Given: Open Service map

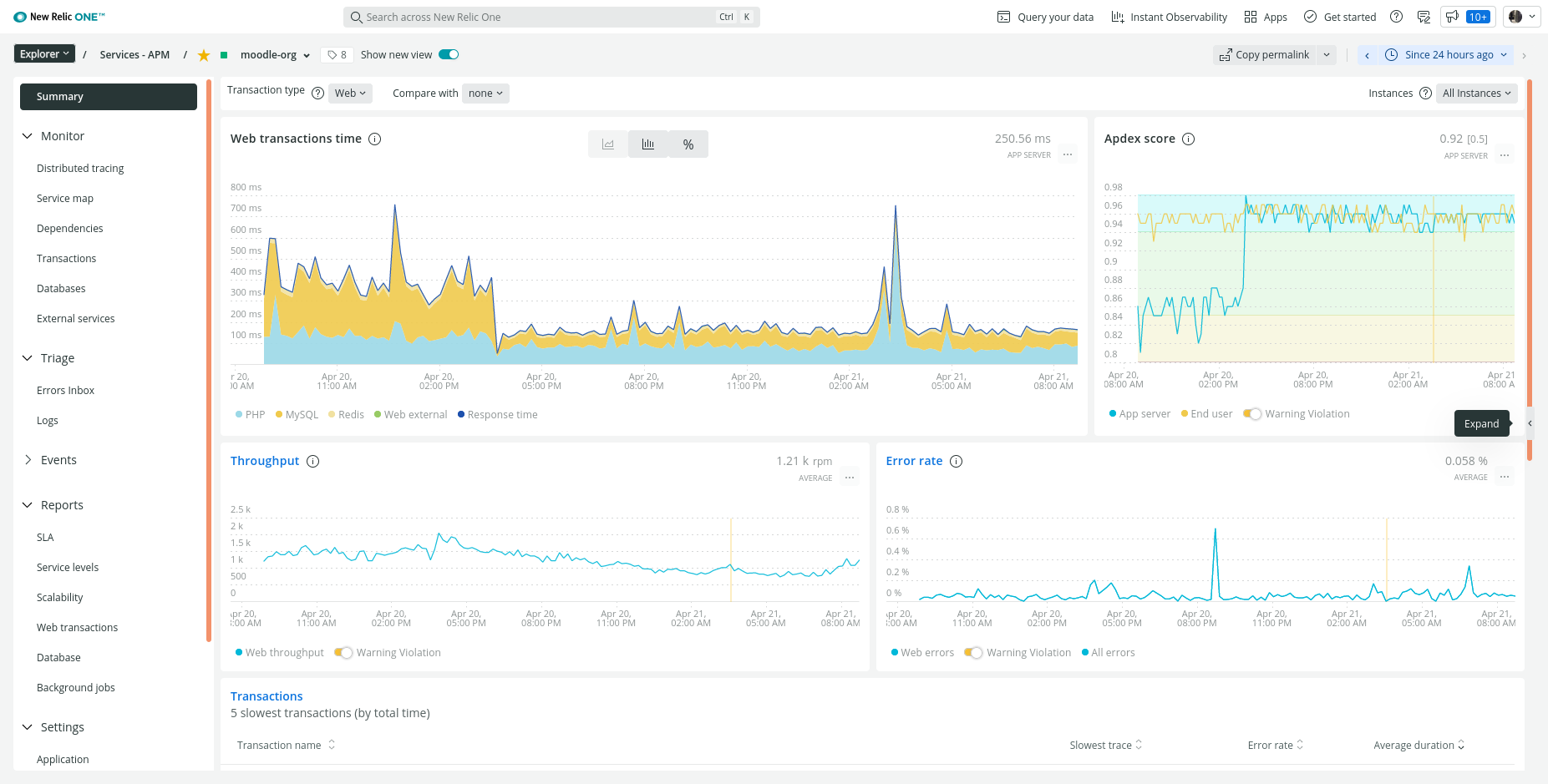Looking at the screenshot, I should coord(65,199).
